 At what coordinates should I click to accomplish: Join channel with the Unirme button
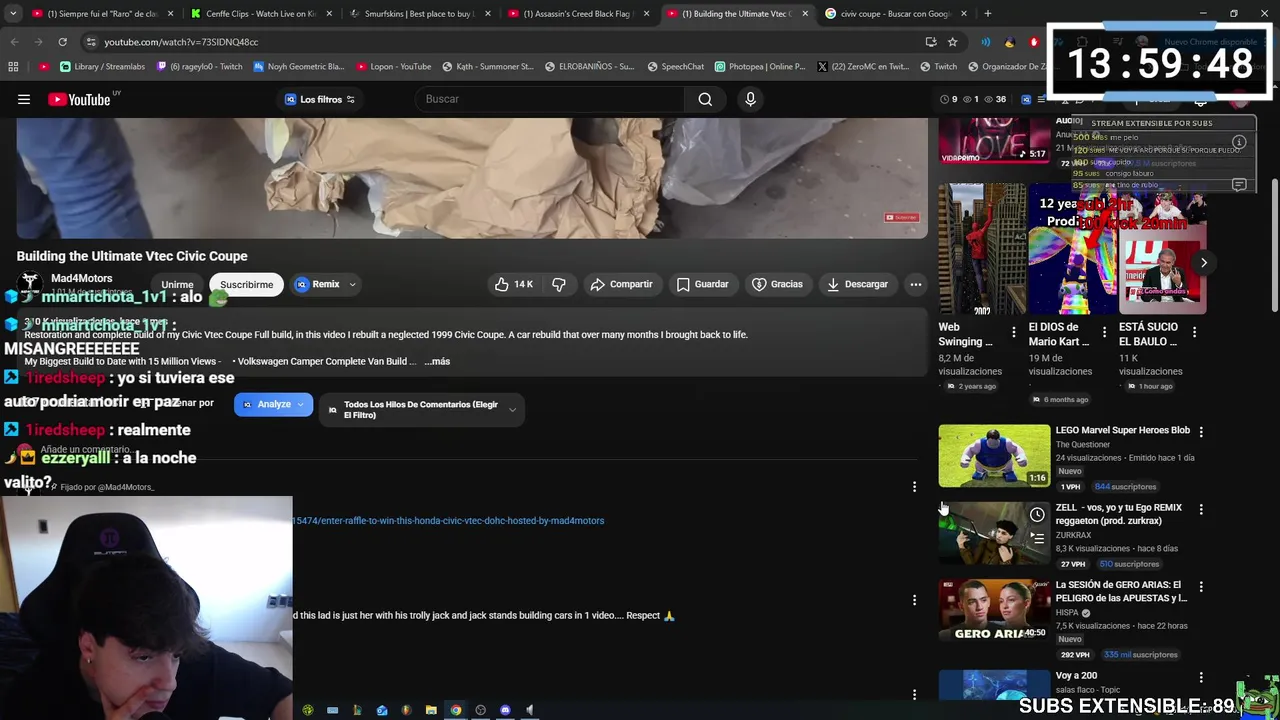click(177, 284)
